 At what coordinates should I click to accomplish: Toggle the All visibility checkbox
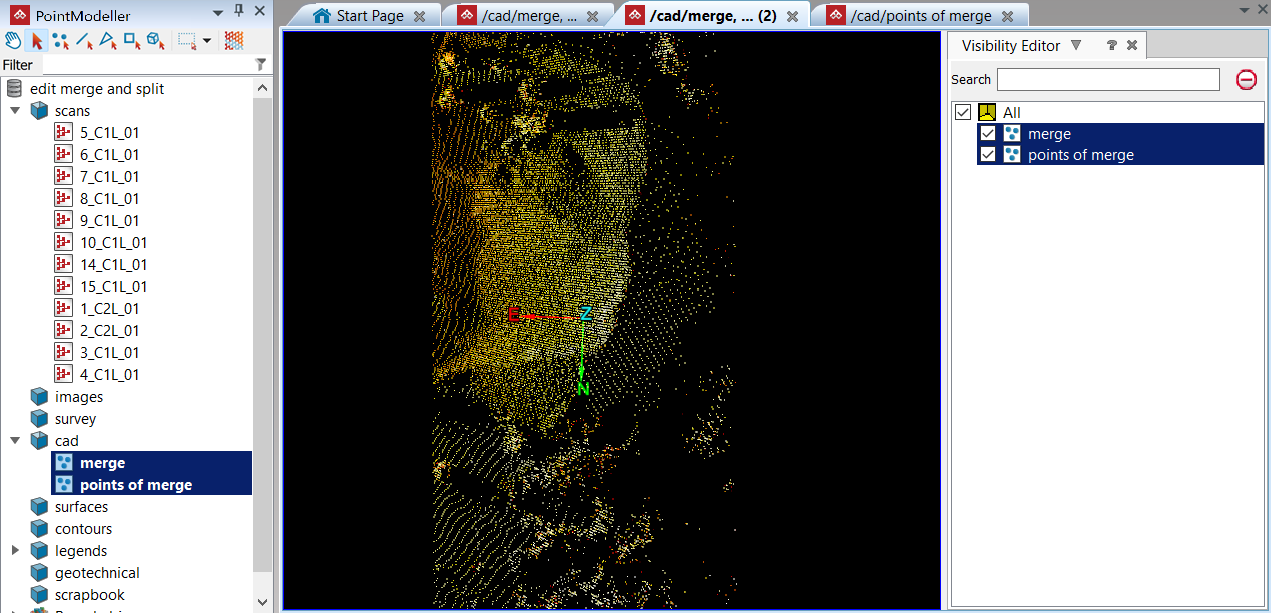pos(963,112)
